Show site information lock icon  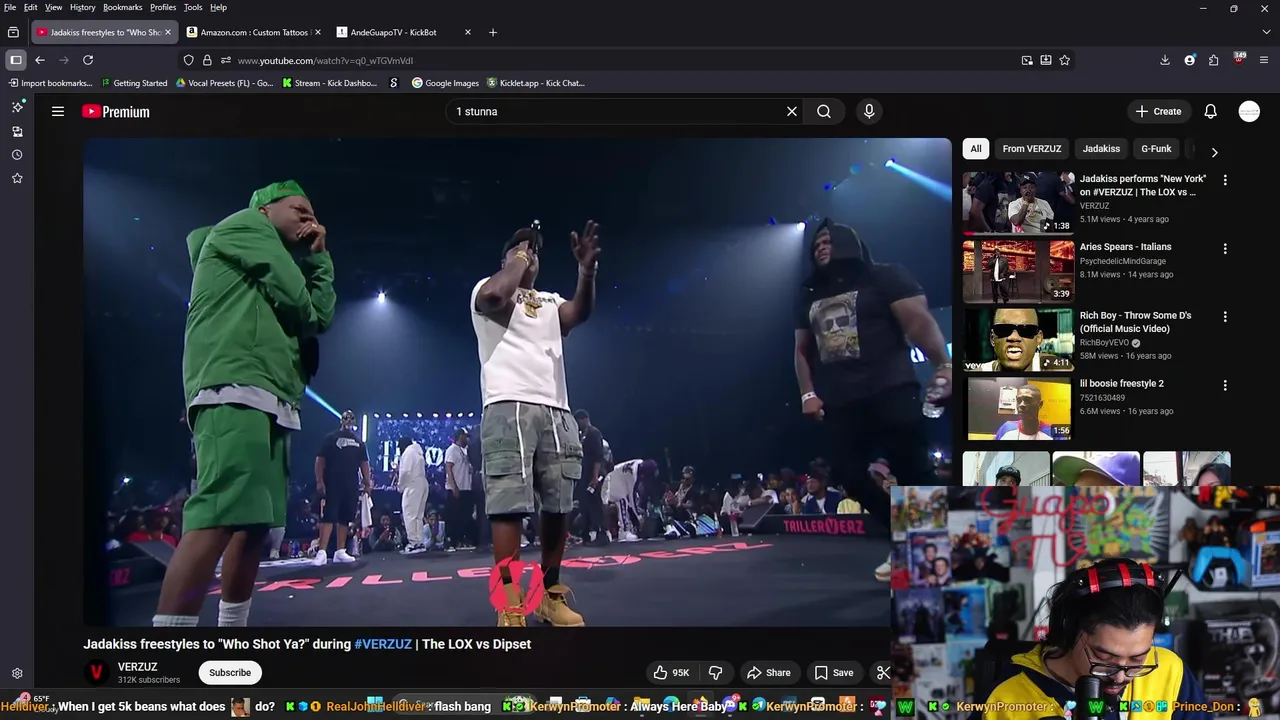207,60
